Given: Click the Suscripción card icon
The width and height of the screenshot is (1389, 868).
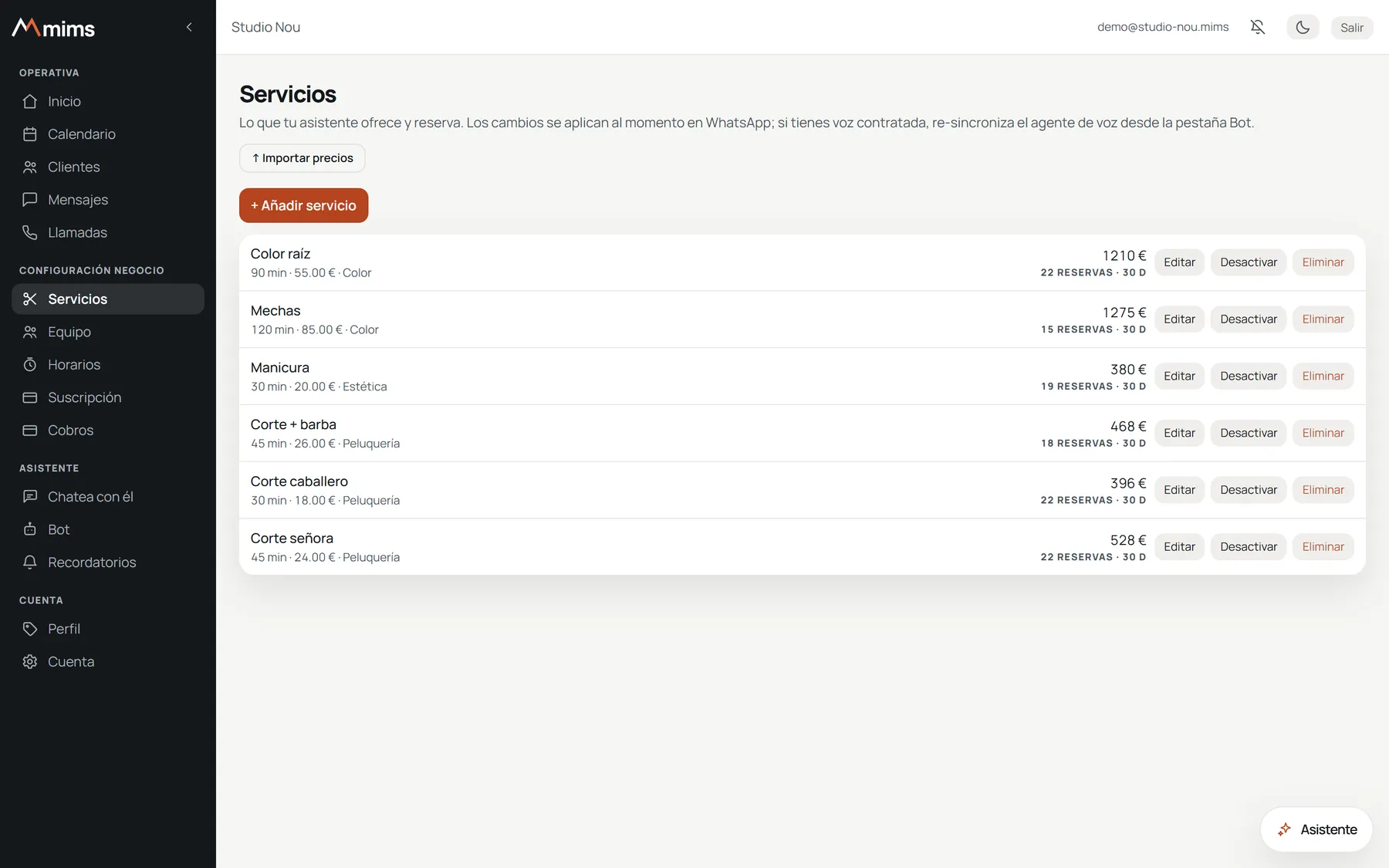Looking at the screenshot, I should [x=30, y=397].
